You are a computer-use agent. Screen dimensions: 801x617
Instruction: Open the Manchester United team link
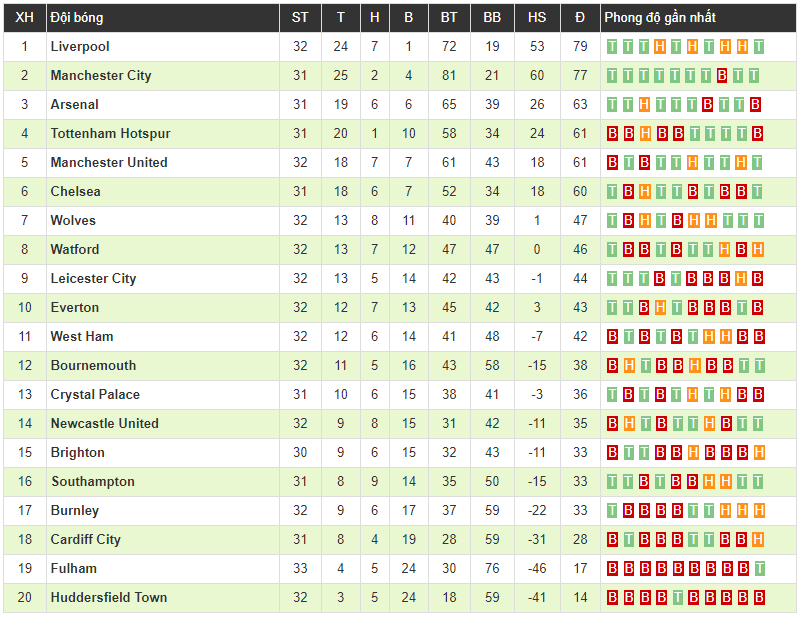coord(109,163)
